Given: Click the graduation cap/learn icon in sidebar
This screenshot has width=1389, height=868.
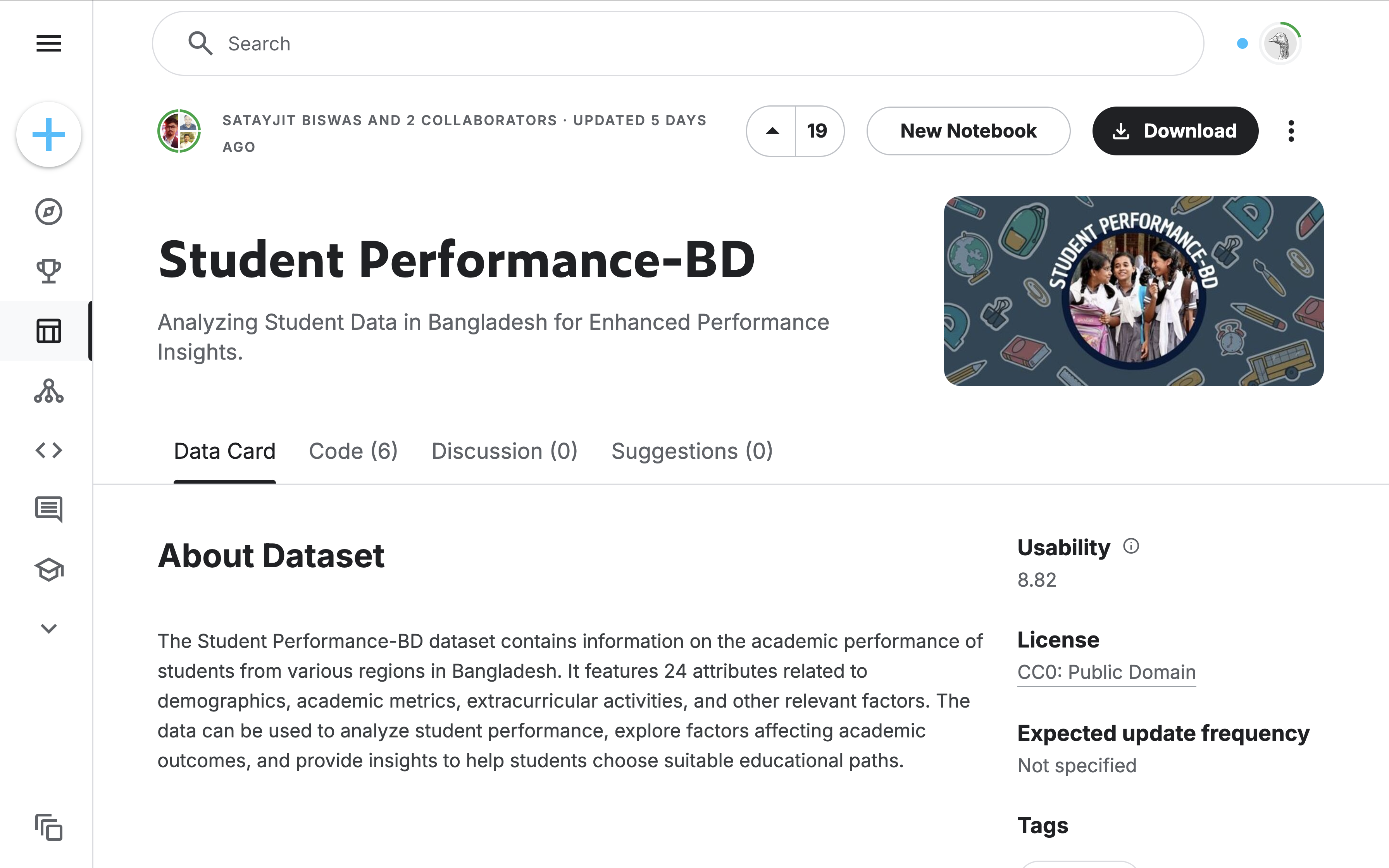Looking at the screenshot, I should (x=48, y=570).
